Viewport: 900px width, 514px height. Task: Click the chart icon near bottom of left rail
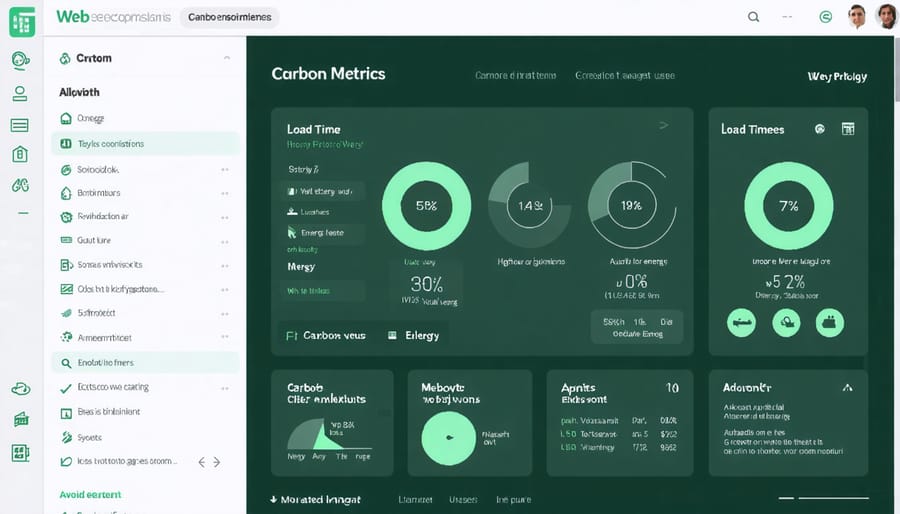(21, 420)
